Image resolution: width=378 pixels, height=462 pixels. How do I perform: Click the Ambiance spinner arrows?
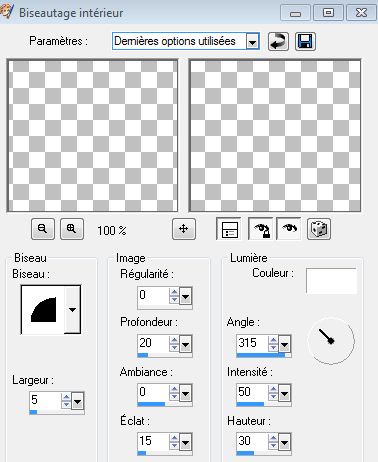174,393
